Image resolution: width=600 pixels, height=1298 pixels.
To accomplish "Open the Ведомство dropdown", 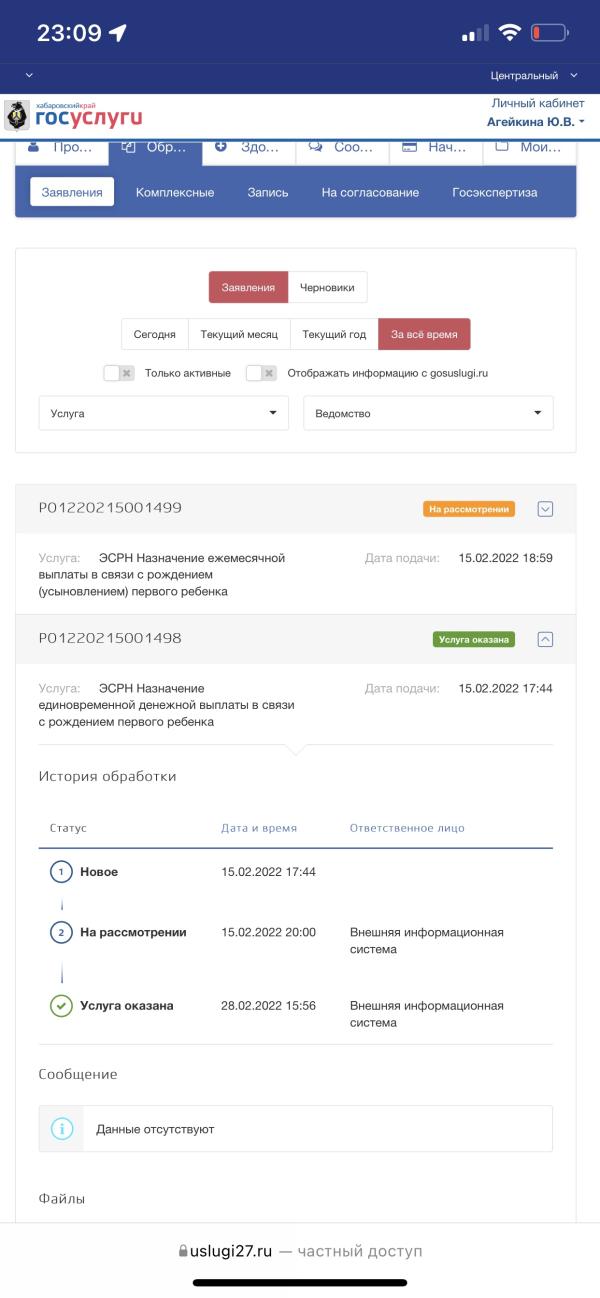I will [428, 413].
